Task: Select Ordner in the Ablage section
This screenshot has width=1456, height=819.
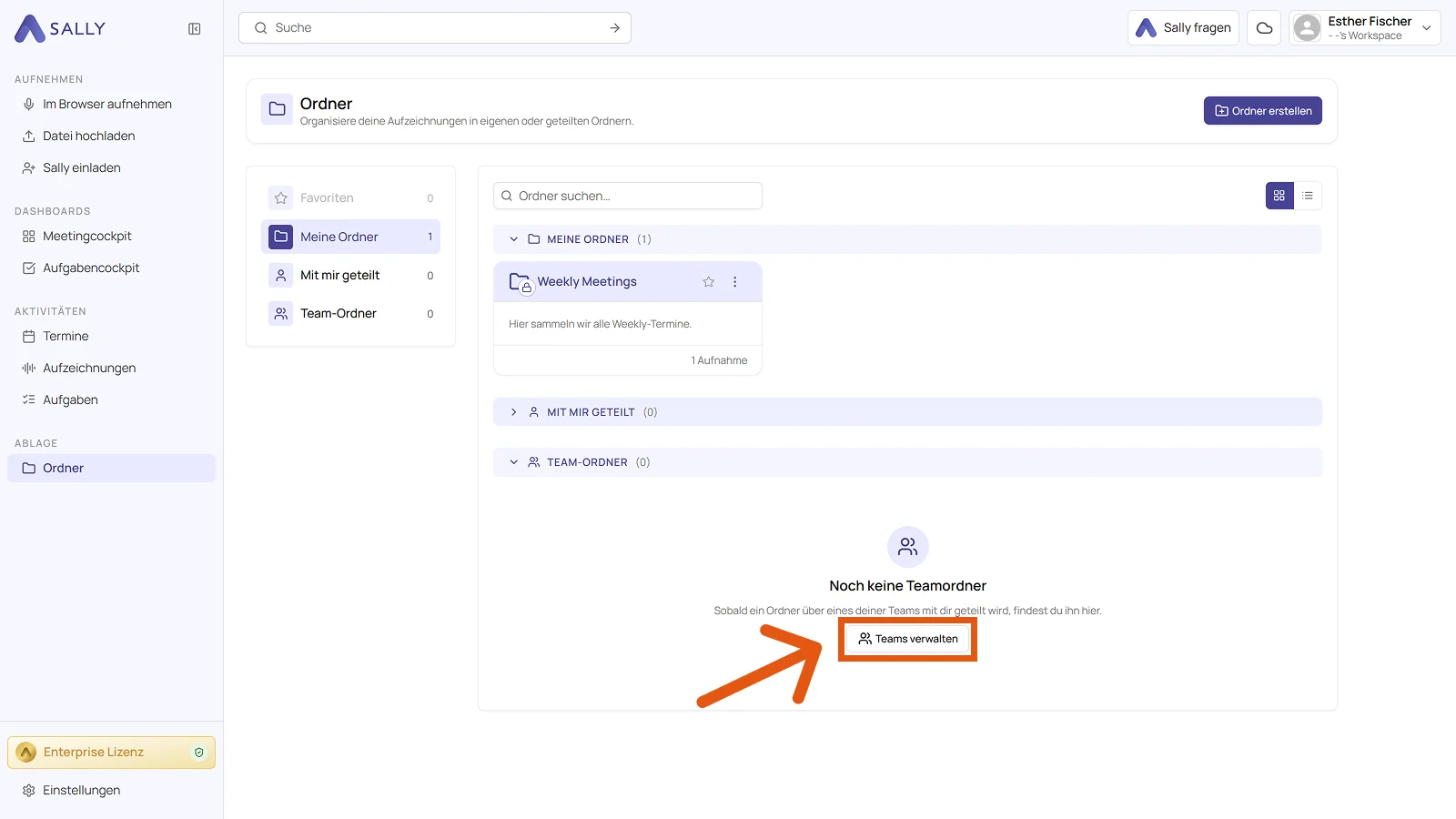Action: pyautogui.click(x=111, y=469)
